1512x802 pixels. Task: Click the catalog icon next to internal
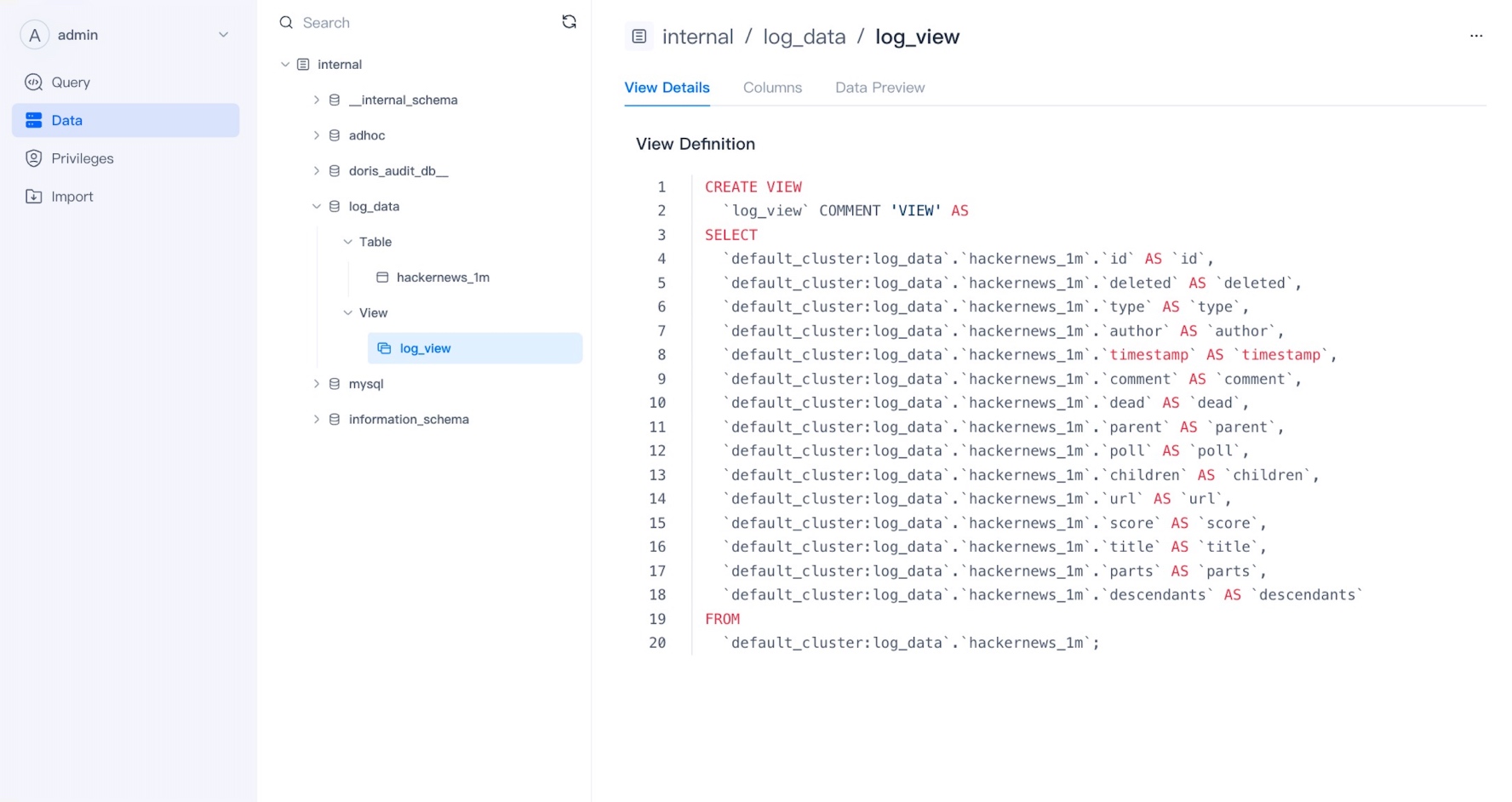tap(303, 65)
